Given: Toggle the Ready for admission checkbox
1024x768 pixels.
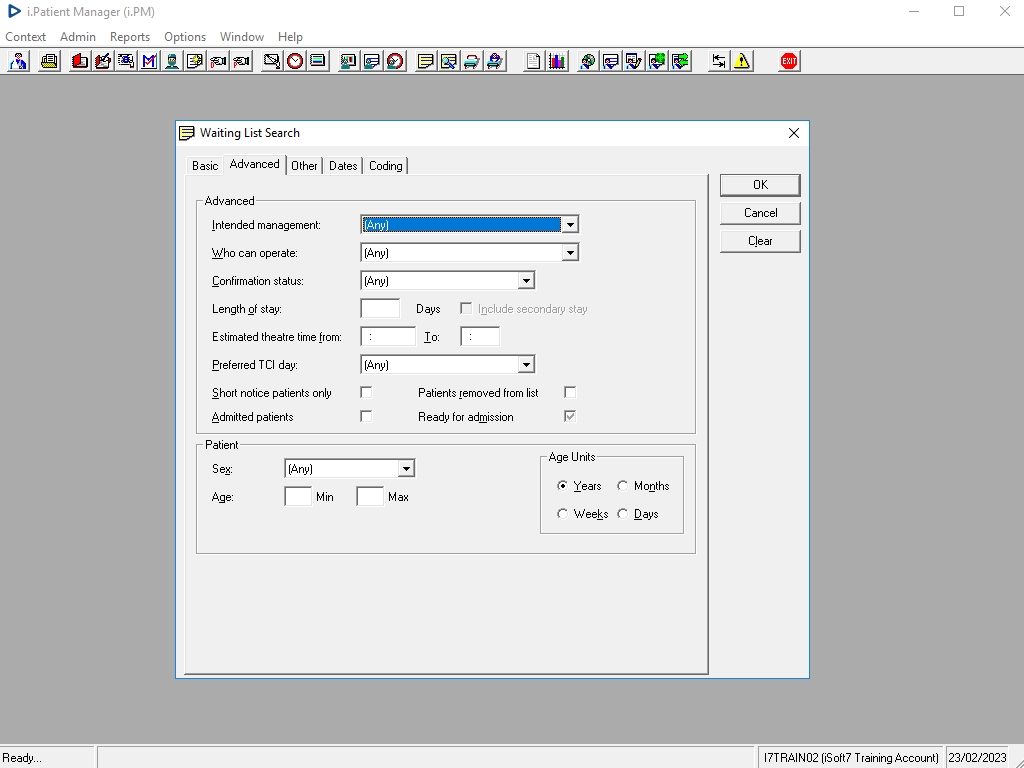Looking at the screenshot, I should [x=570, y=417].
